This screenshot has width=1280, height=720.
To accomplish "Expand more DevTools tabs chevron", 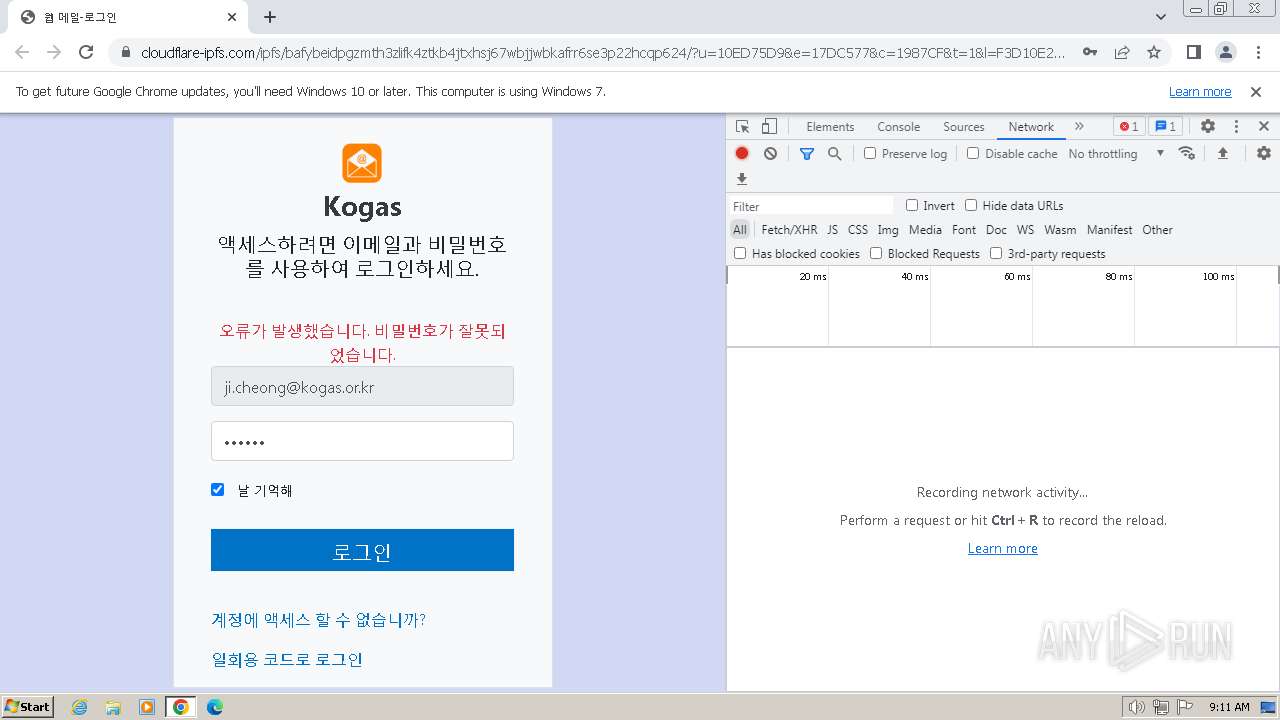I will coord(1079,127).
